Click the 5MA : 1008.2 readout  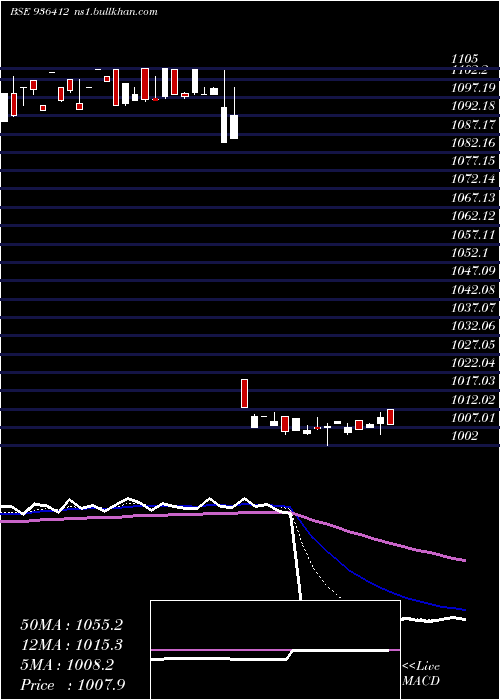tap(67, 665)
